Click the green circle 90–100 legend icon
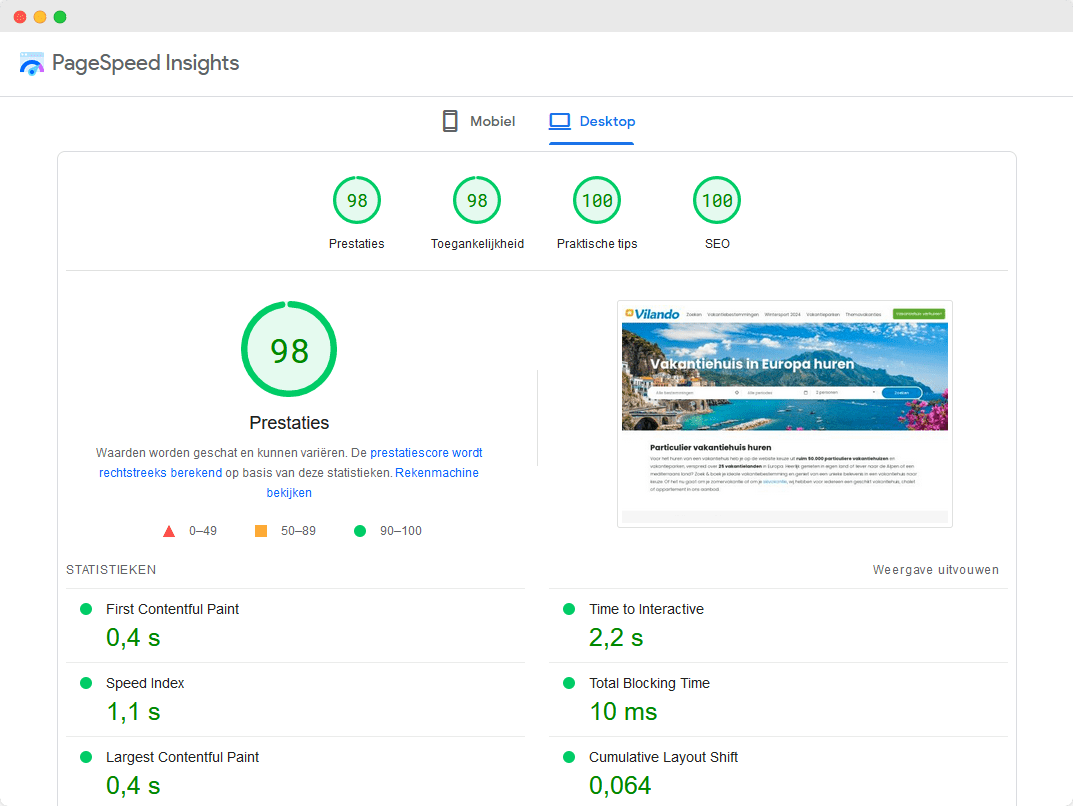 [360, 531]
